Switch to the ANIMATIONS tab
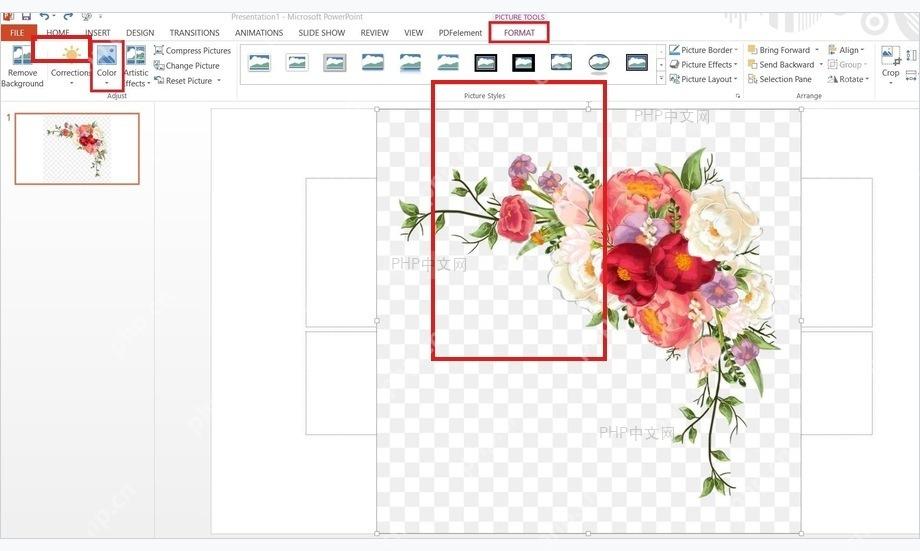This screenshot has height=551, width=920. tap(259, 33)
